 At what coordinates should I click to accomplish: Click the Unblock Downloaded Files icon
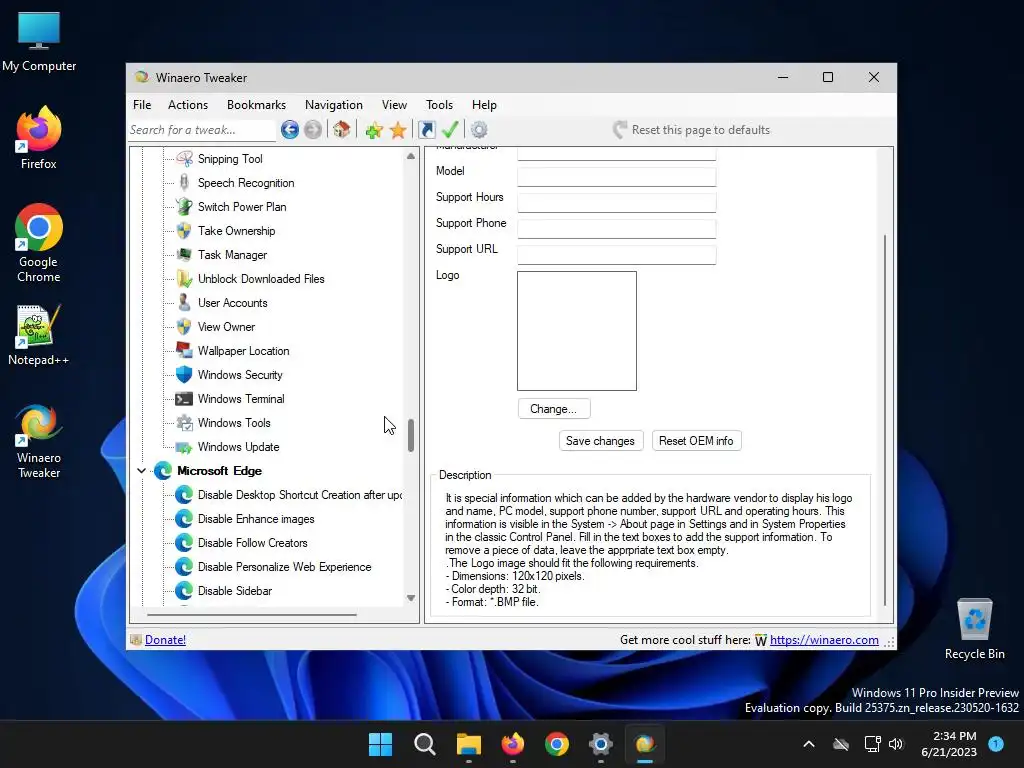point(184,279)
